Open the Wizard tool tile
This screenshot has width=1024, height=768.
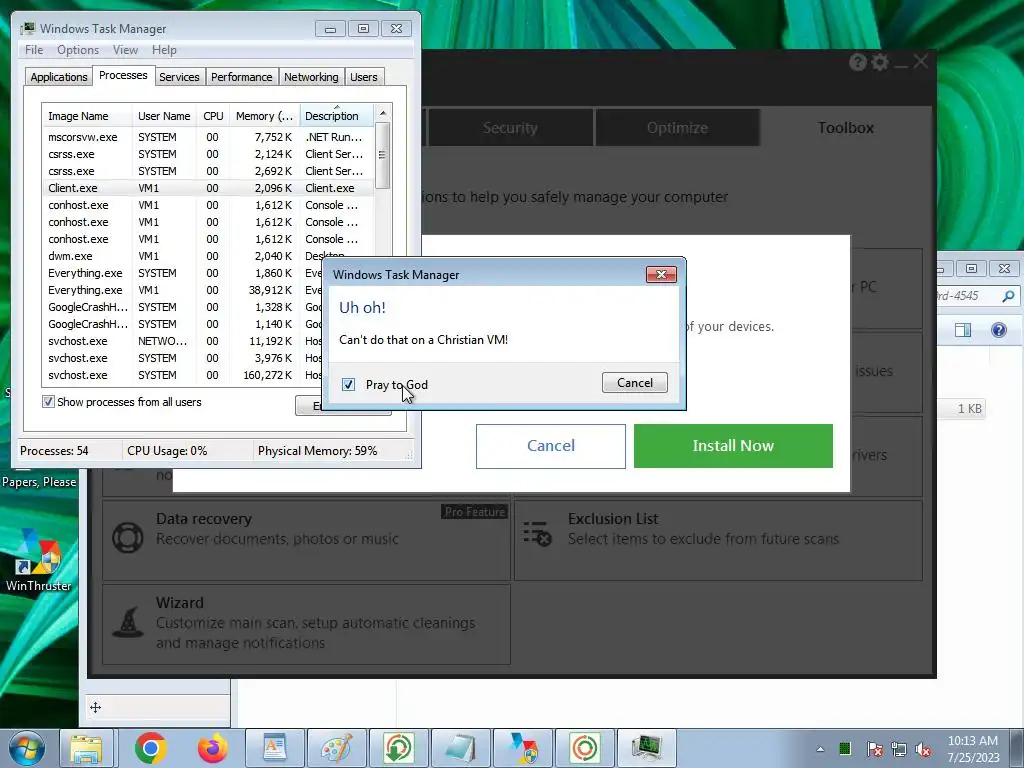(x=306, y=624)
